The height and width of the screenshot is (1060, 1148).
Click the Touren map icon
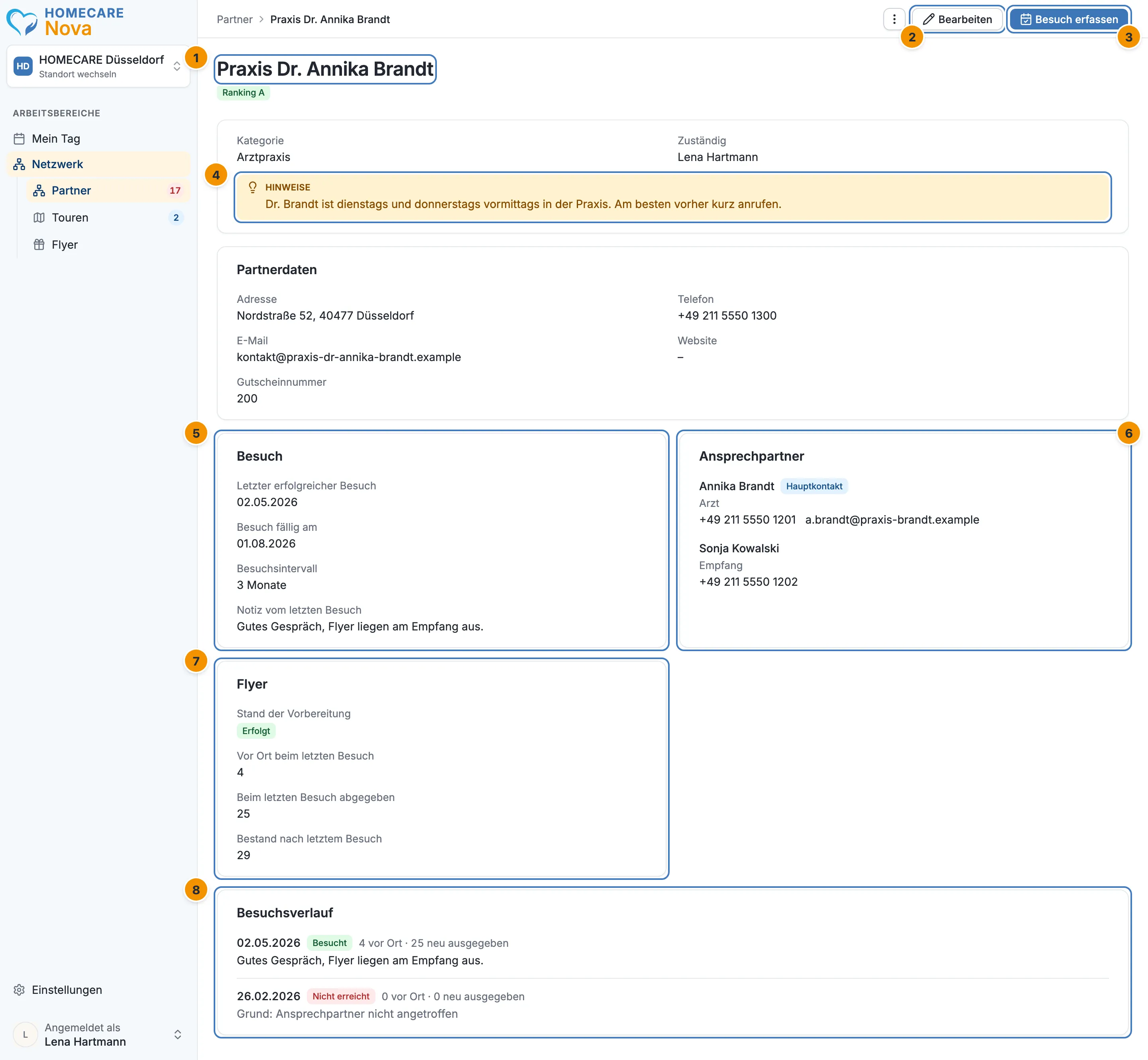pos(39,218)
